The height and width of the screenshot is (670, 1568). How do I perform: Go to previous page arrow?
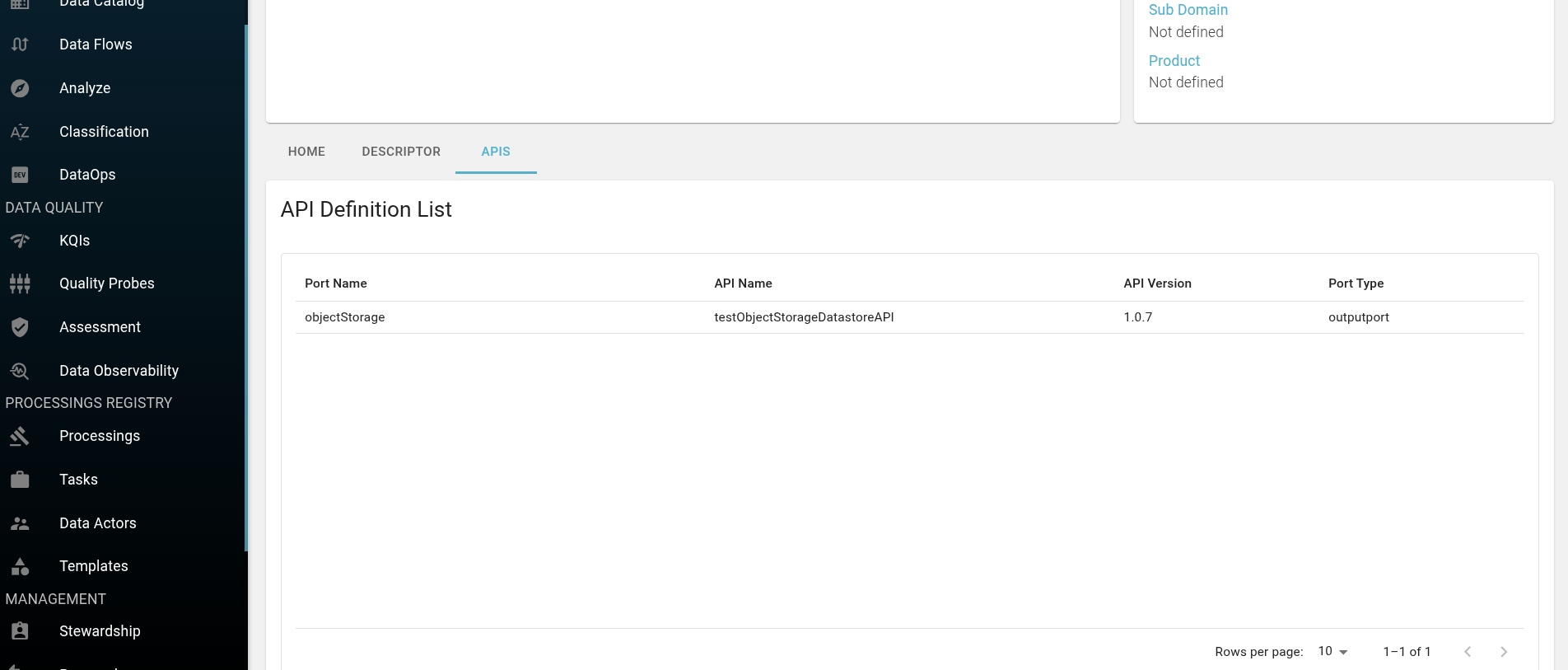click(1468, 652)
